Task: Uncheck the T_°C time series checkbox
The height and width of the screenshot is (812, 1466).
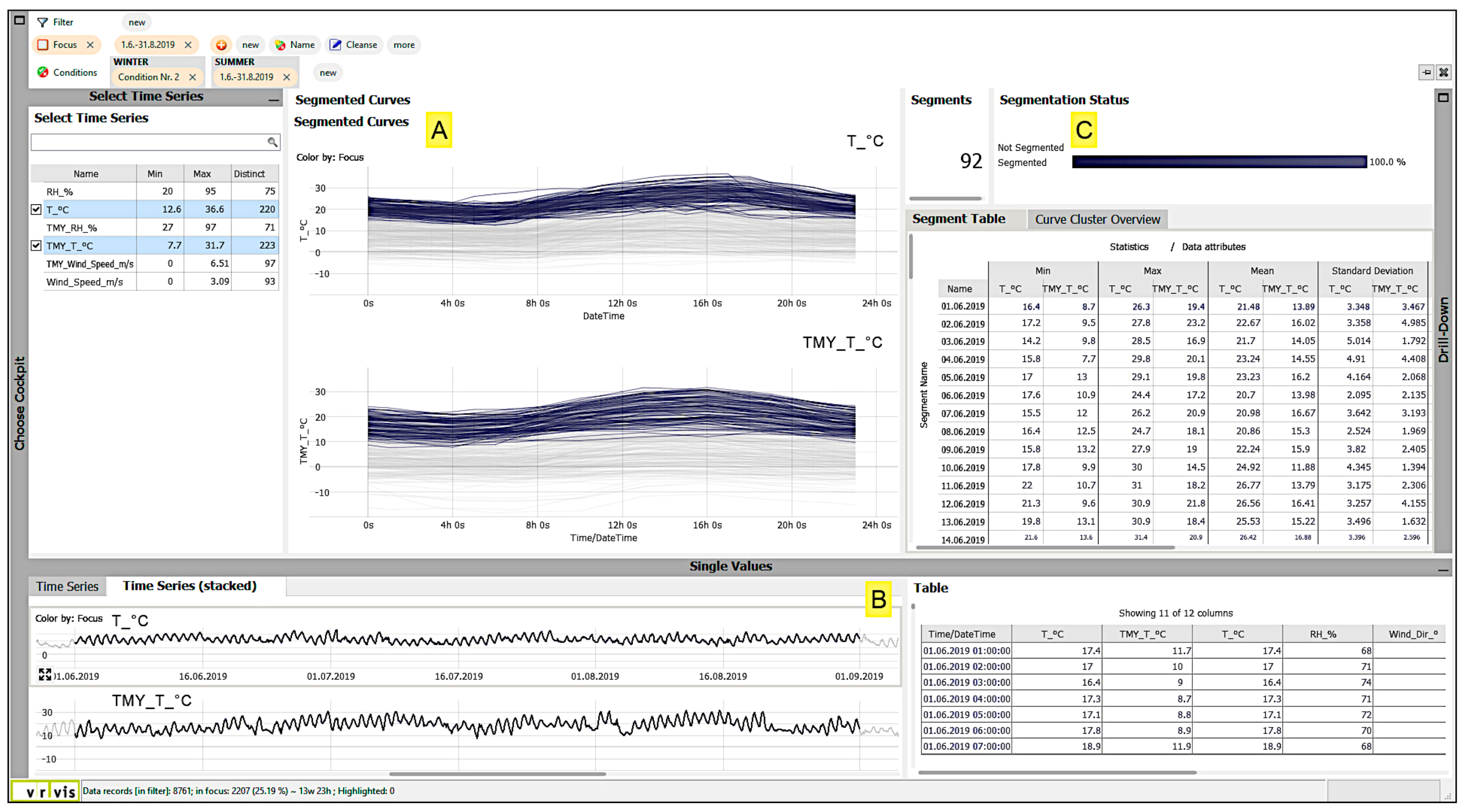Action: pos(36,210)
